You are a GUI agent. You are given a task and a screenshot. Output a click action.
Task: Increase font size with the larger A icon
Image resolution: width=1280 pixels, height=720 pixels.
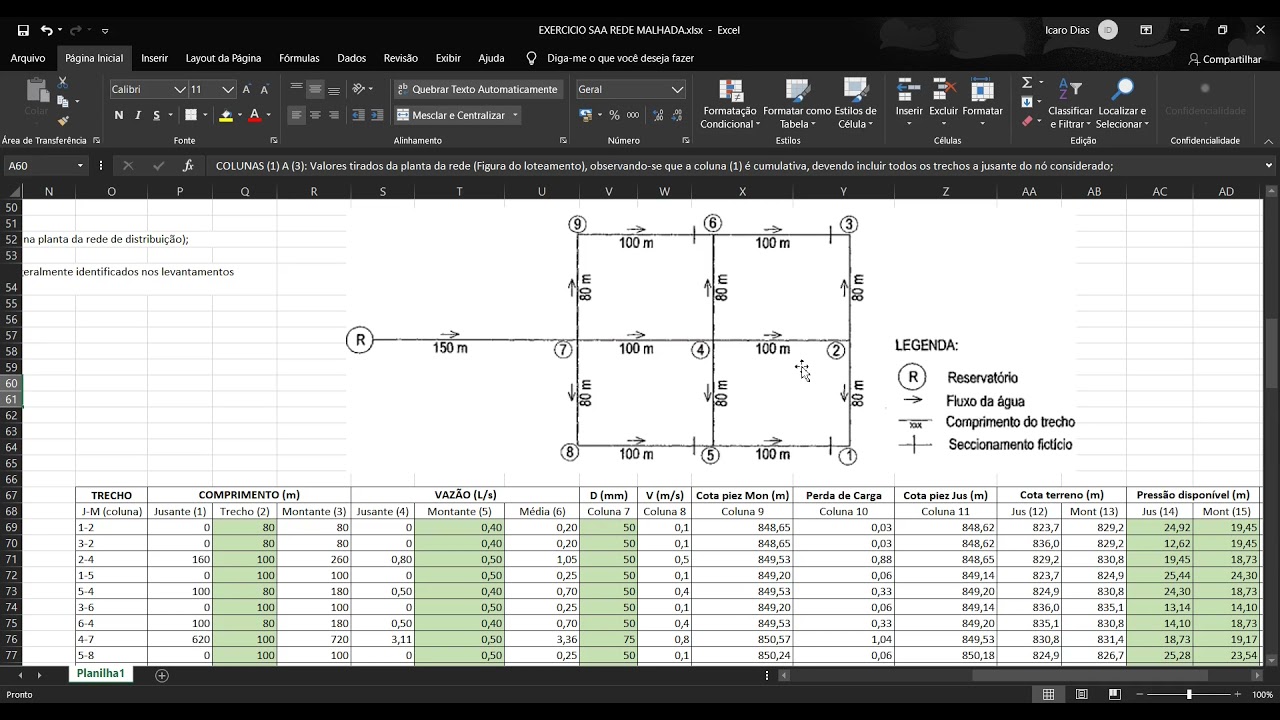(247, 89)
